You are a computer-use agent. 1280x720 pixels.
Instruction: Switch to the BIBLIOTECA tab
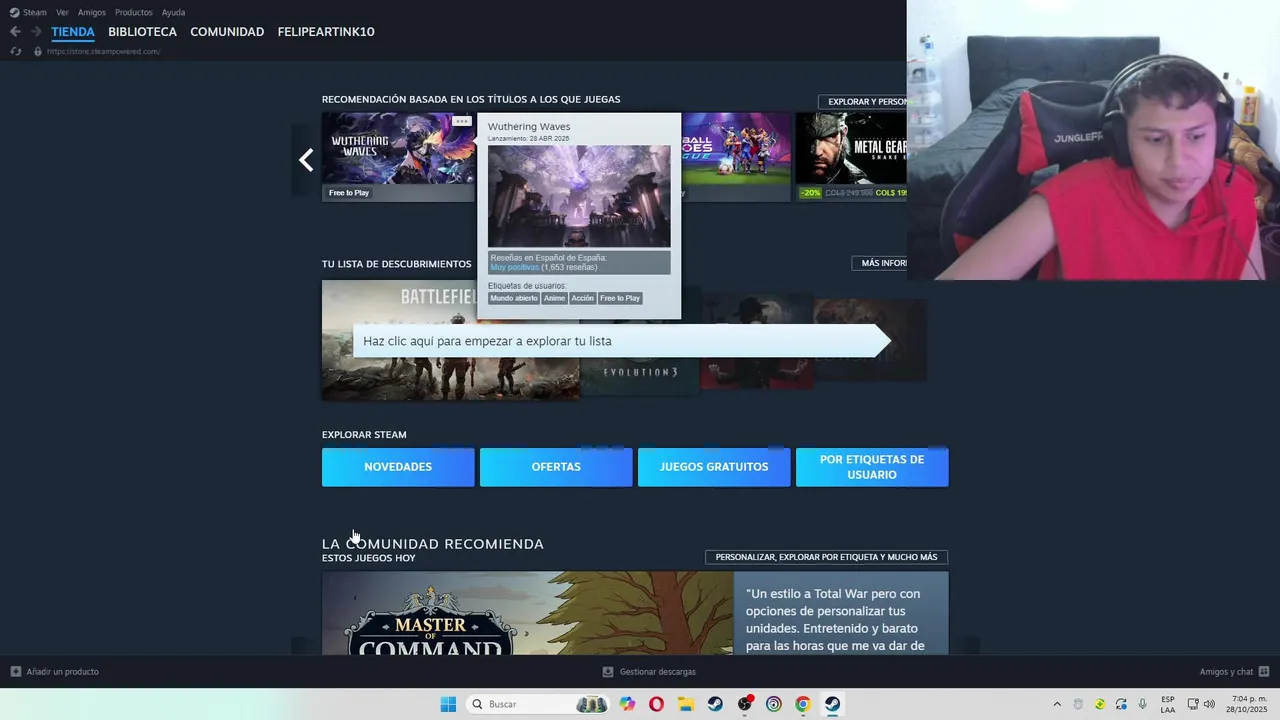(142, 32)
